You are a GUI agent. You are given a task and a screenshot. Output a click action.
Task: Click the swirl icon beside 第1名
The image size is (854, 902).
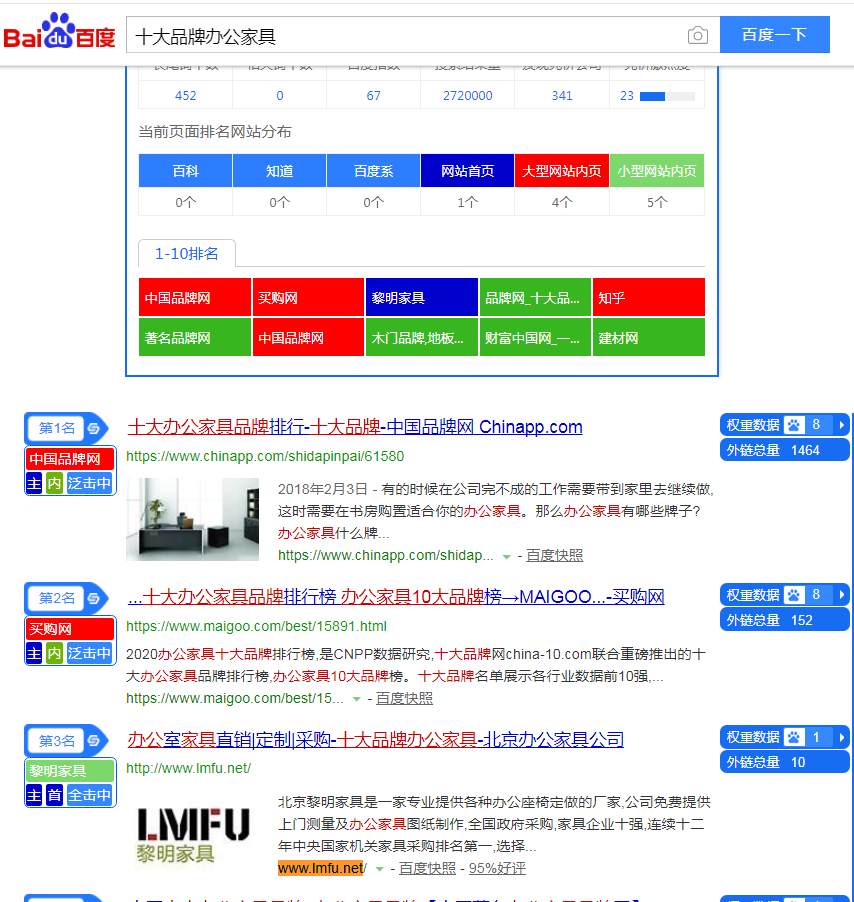[x=94, y=429]
